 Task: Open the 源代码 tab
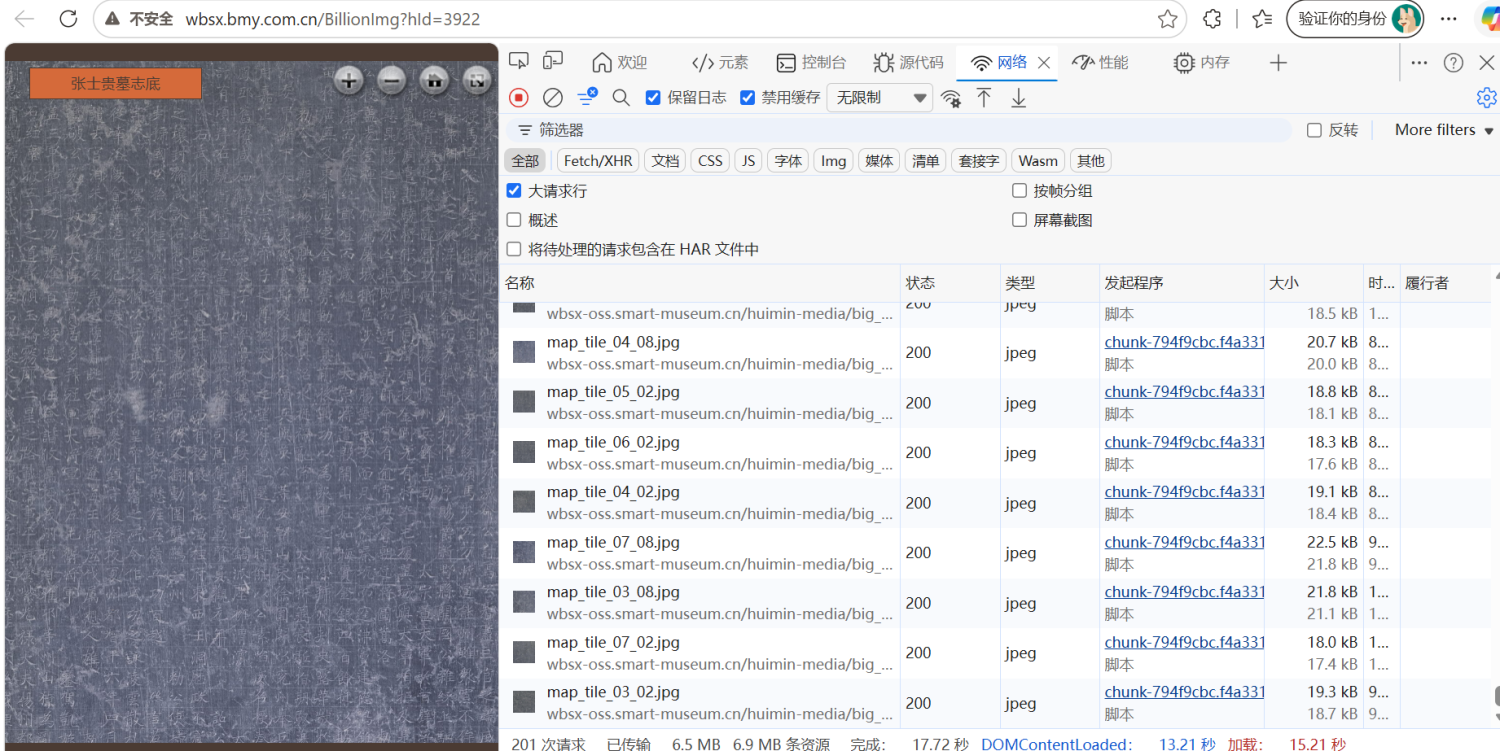(908, 62)
